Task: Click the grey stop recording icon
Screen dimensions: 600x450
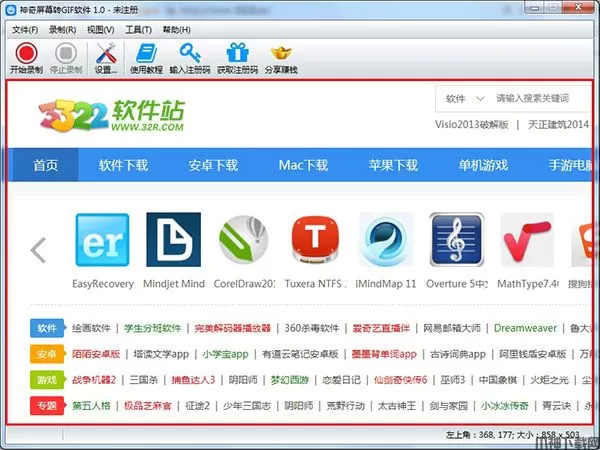Action: pos(66,53)
